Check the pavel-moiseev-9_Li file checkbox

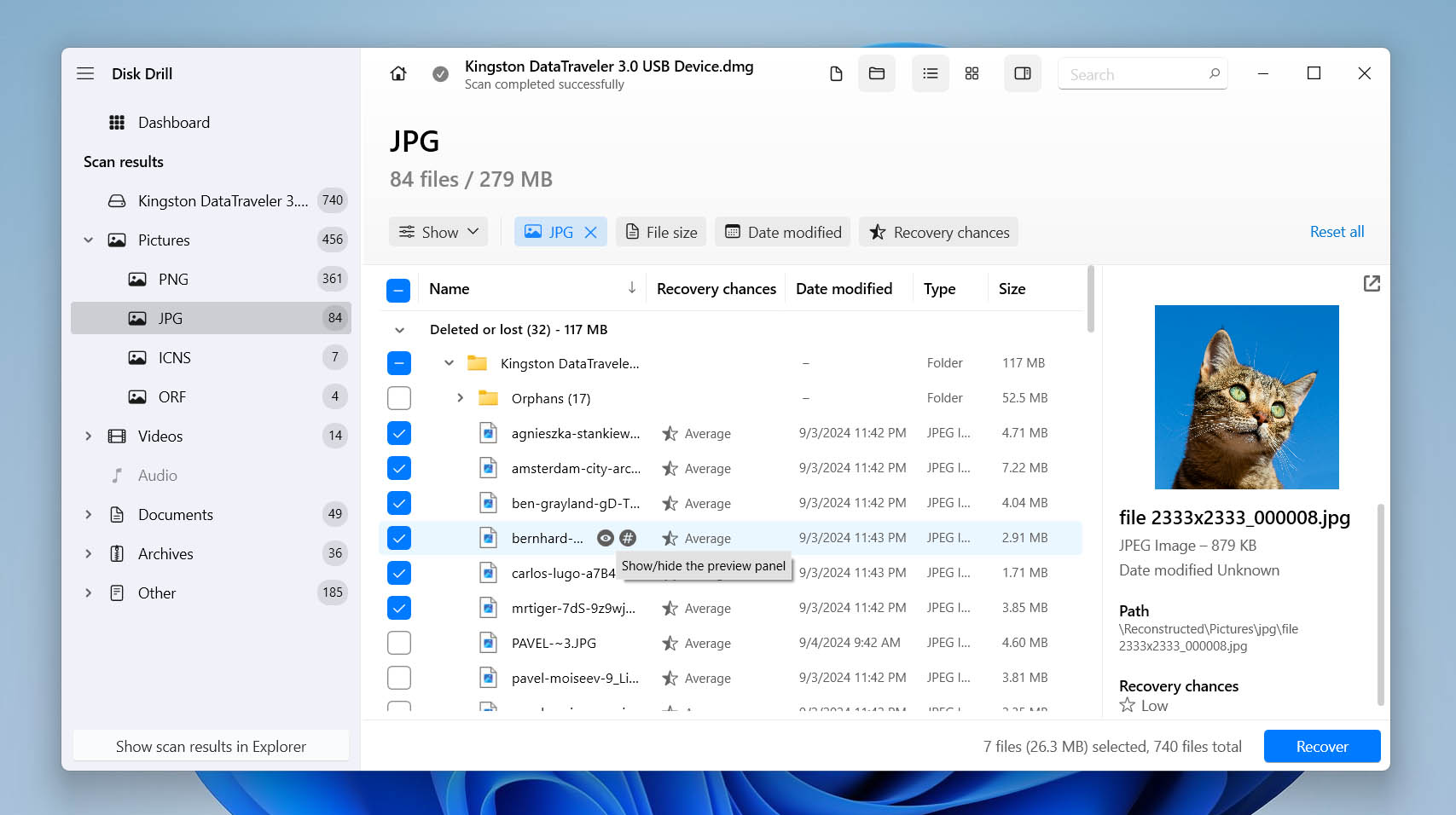point(398,678)
